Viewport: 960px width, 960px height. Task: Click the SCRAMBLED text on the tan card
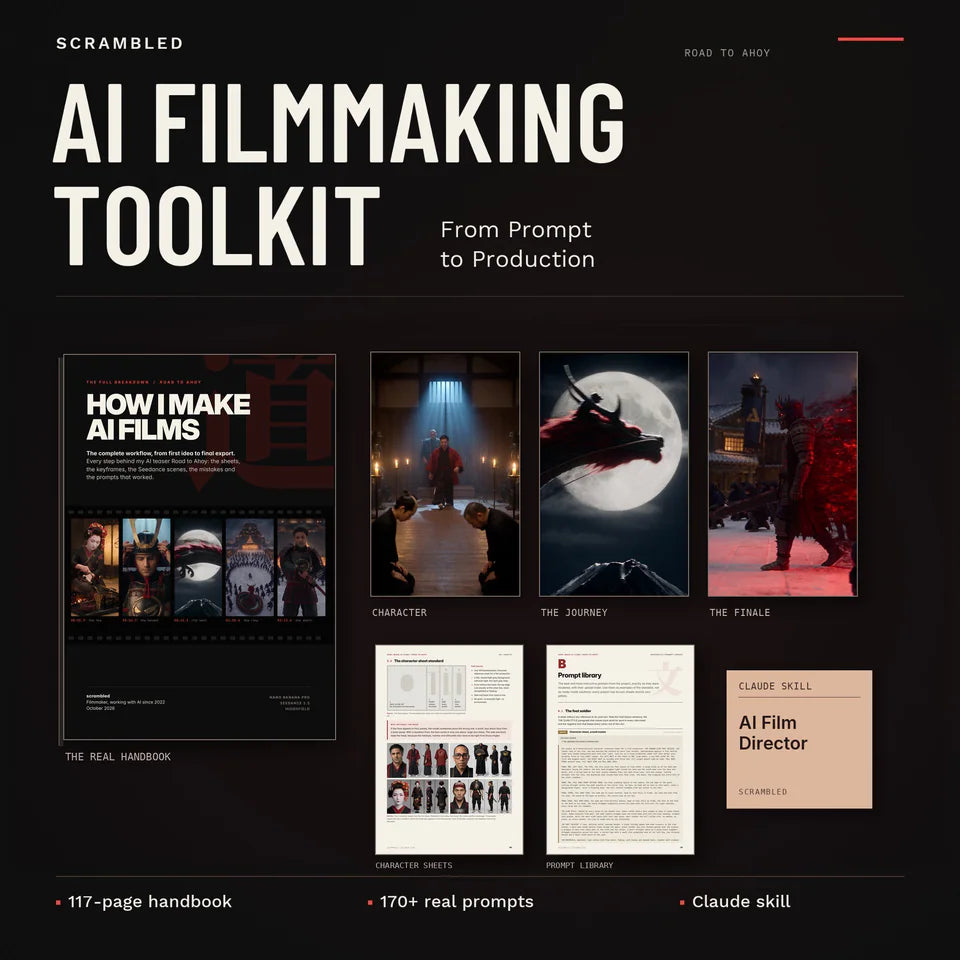point(762,792)
